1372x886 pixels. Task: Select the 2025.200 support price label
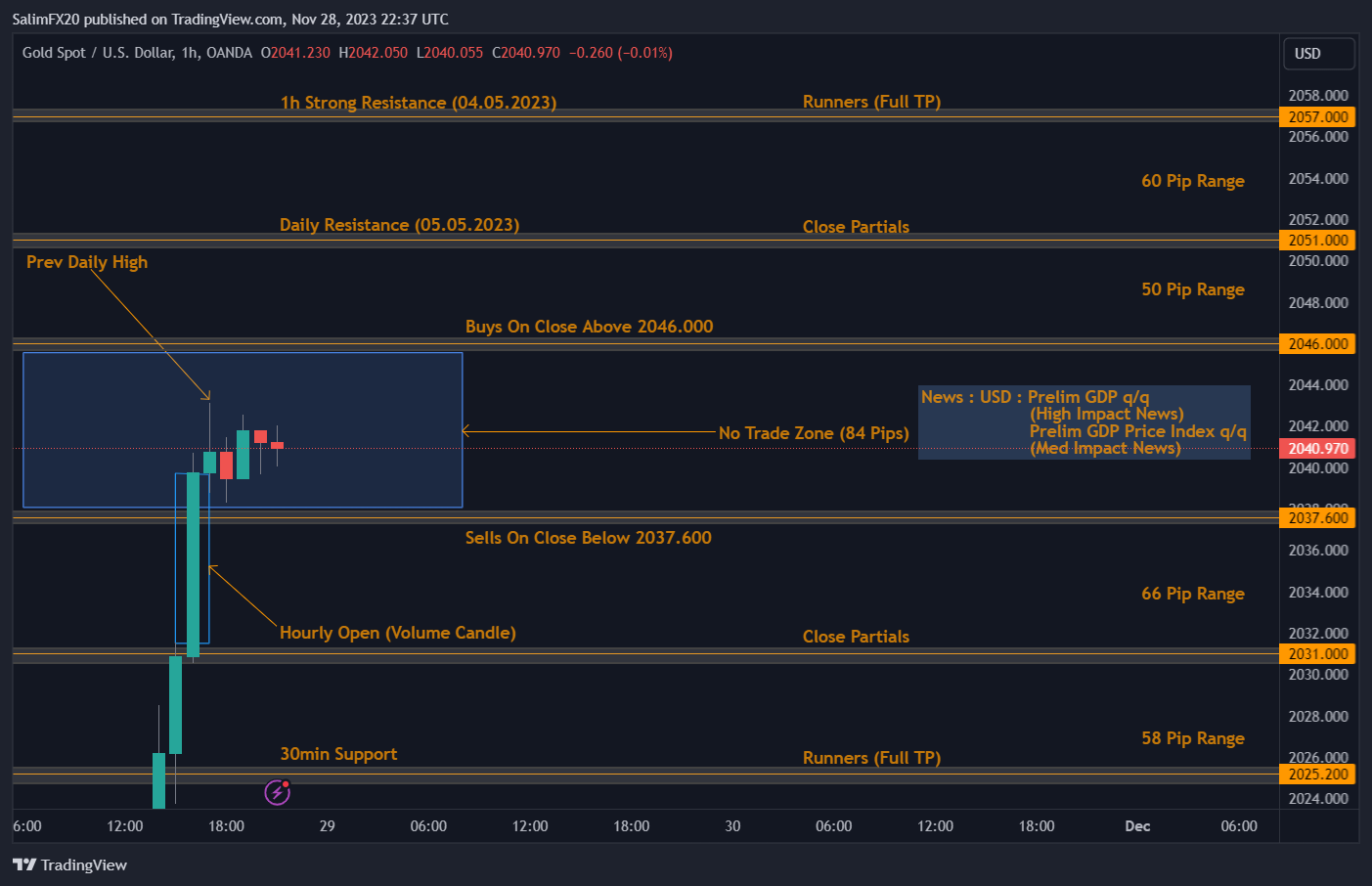pos(1316,774)
